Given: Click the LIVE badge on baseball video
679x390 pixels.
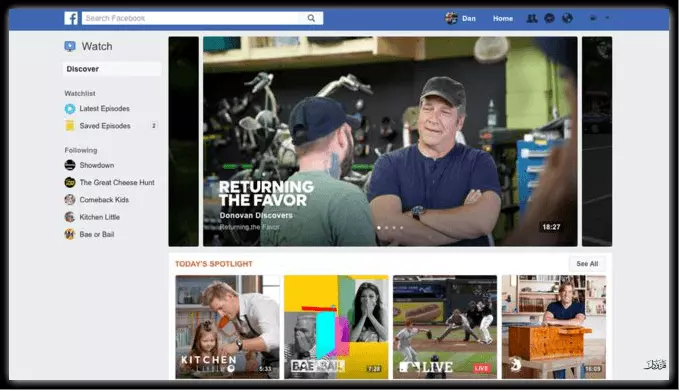Looking at the screenshot, I should click(481, 368).
